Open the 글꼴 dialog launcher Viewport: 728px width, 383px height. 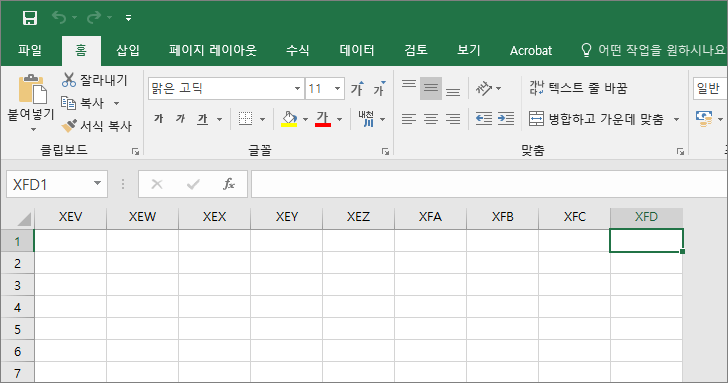point(385,151)
